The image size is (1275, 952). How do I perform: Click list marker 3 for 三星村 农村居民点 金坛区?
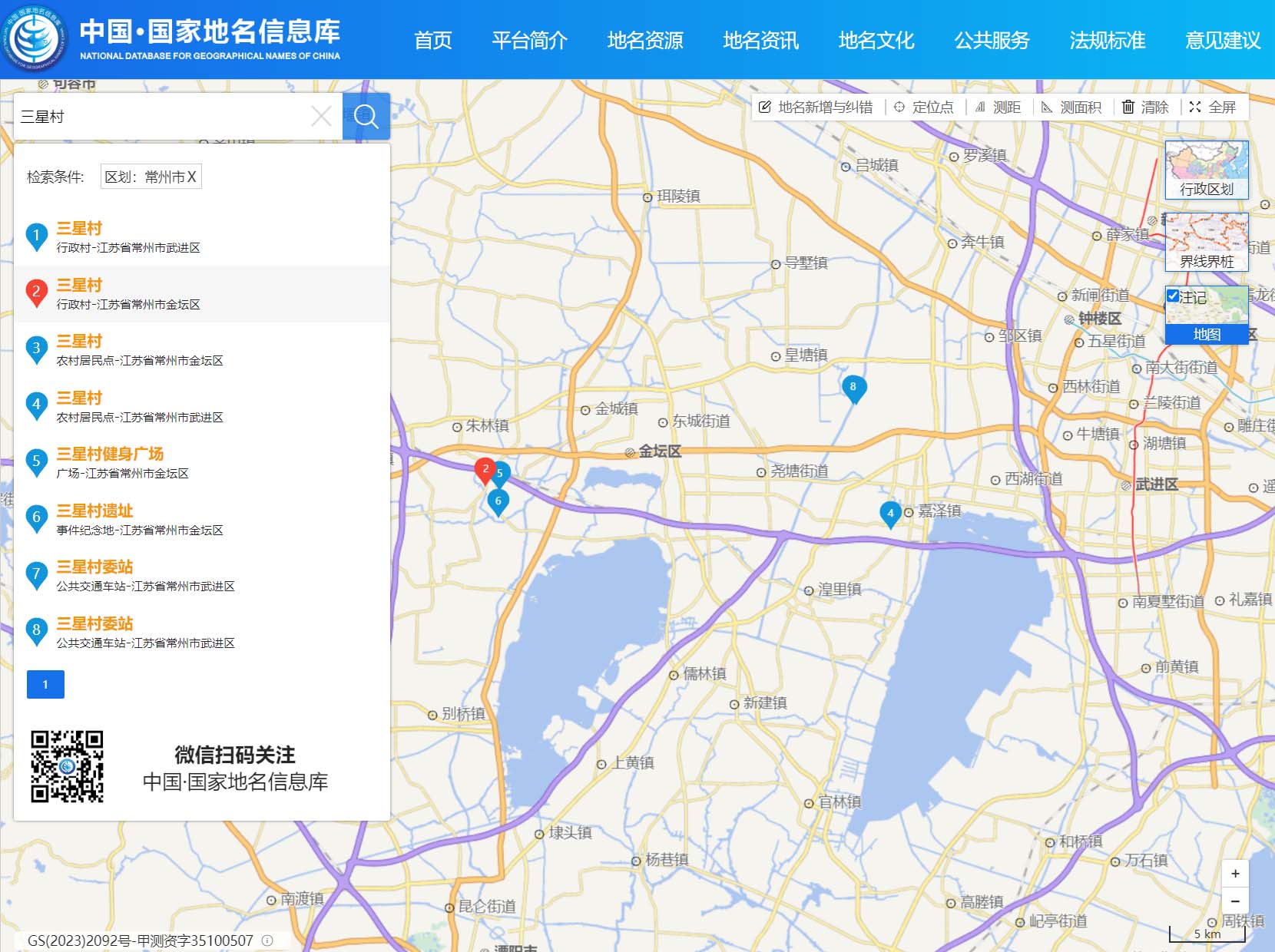pos(36,349)
